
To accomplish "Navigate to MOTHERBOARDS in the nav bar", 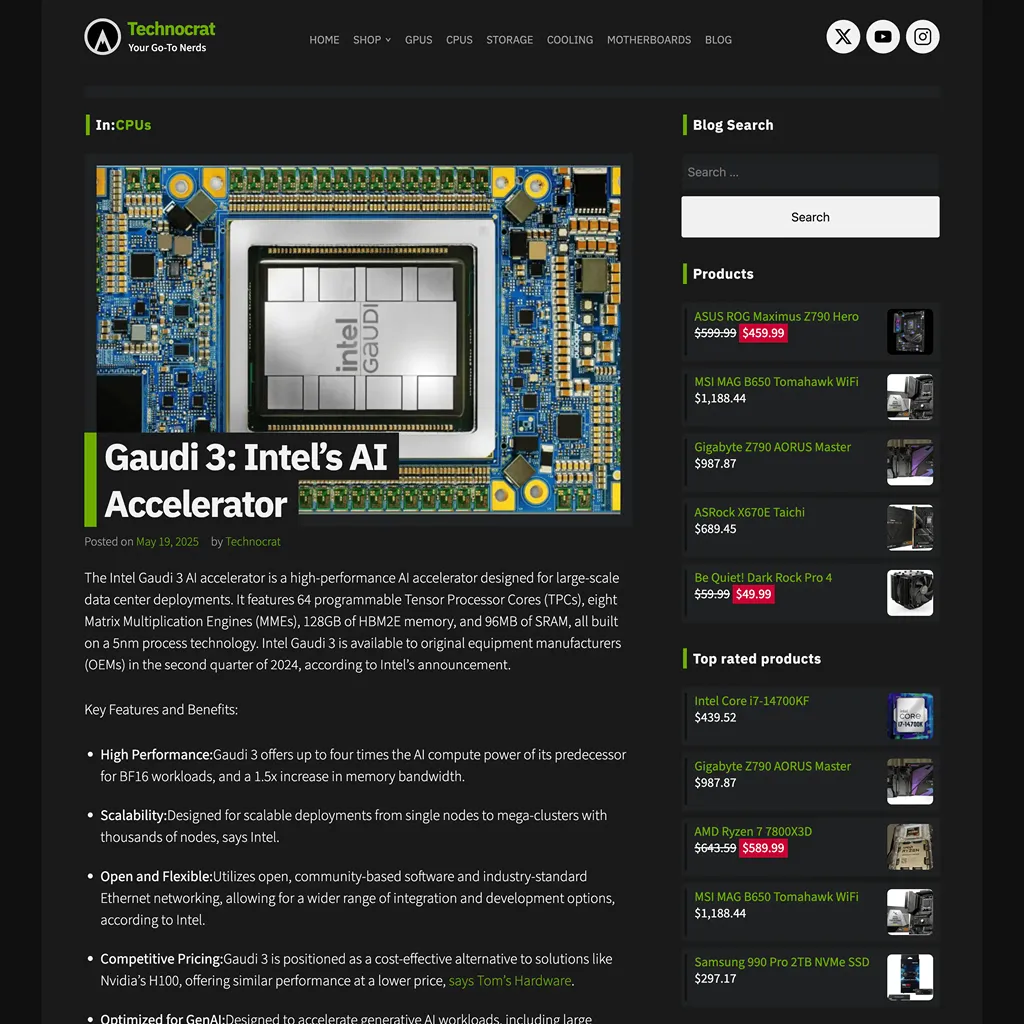I will 649,40.
